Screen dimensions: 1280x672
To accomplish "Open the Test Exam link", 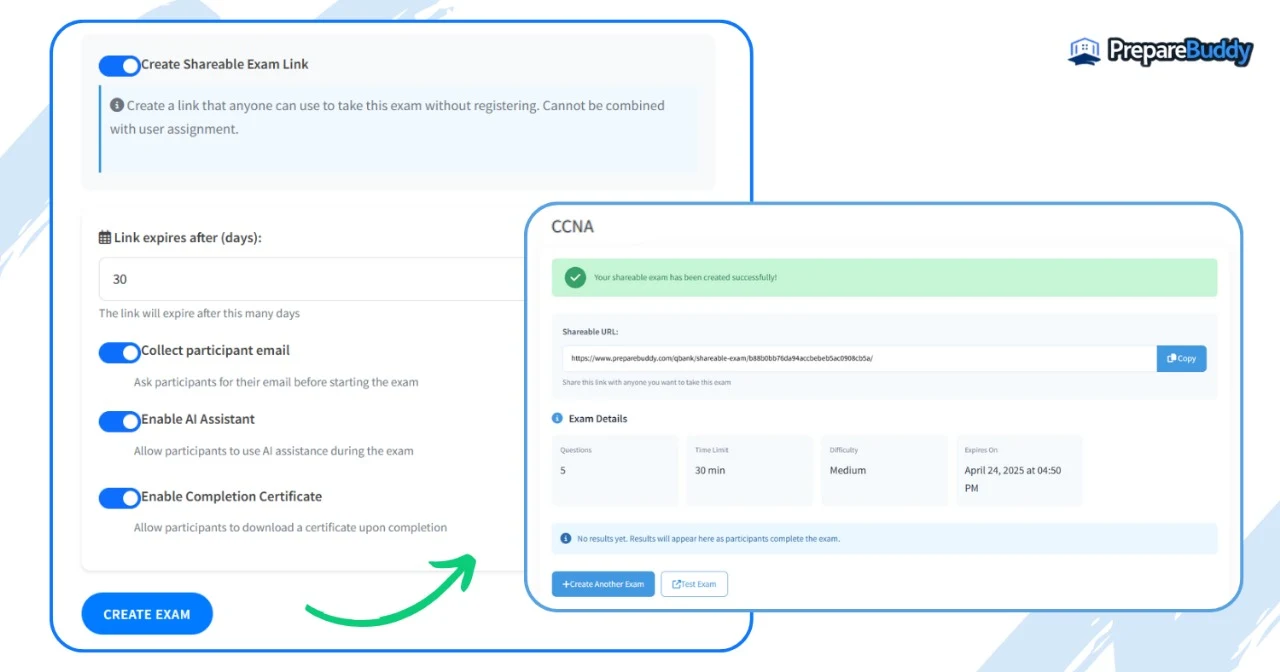I will pos(694,584).
